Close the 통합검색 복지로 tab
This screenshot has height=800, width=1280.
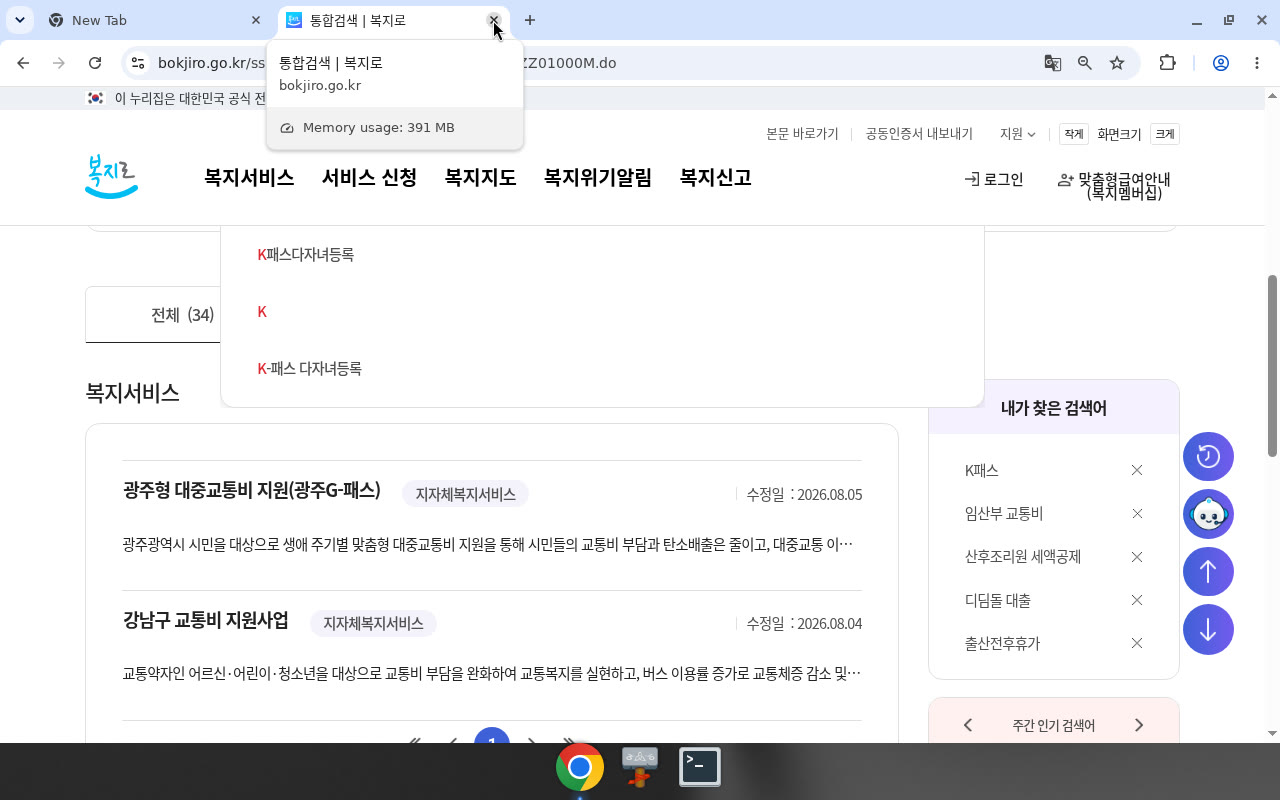[493, 20]
